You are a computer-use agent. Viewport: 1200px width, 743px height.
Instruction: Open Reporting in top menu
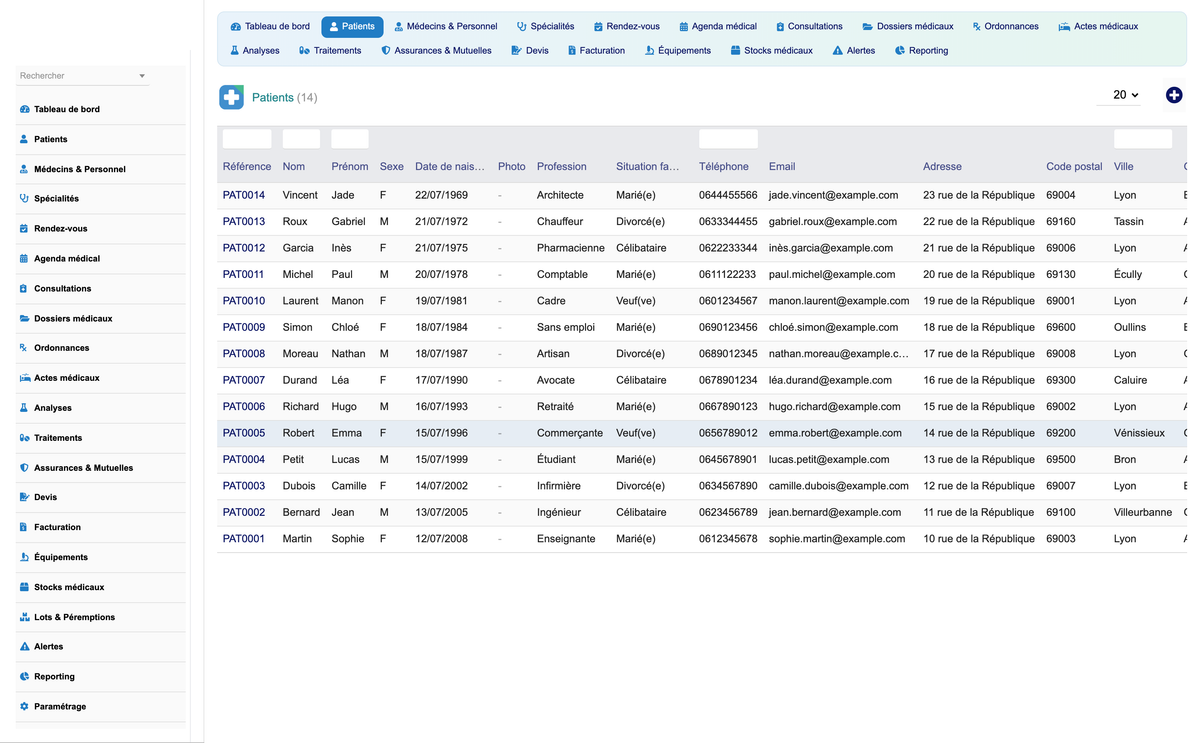[921, 50]
